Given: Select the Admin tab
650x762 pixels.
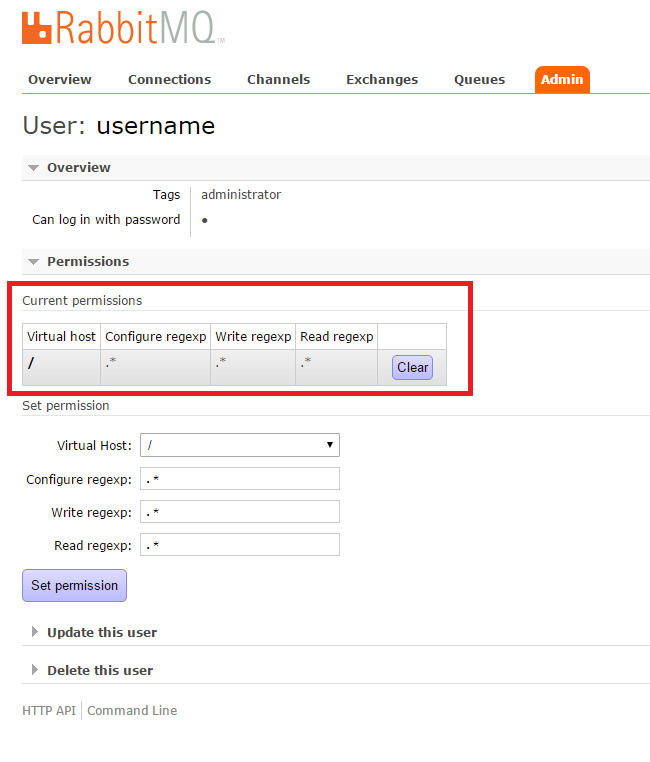Looking at the screenshot, I should (x=561, y=80).
